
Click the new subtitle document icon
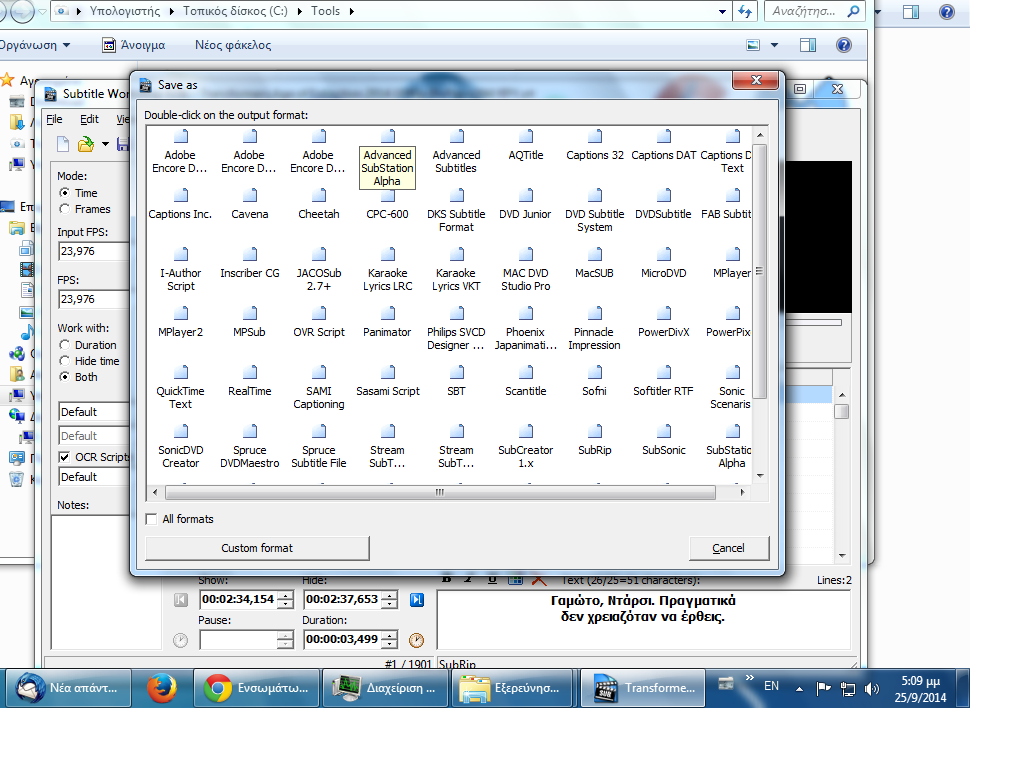[x=63, y=144]
